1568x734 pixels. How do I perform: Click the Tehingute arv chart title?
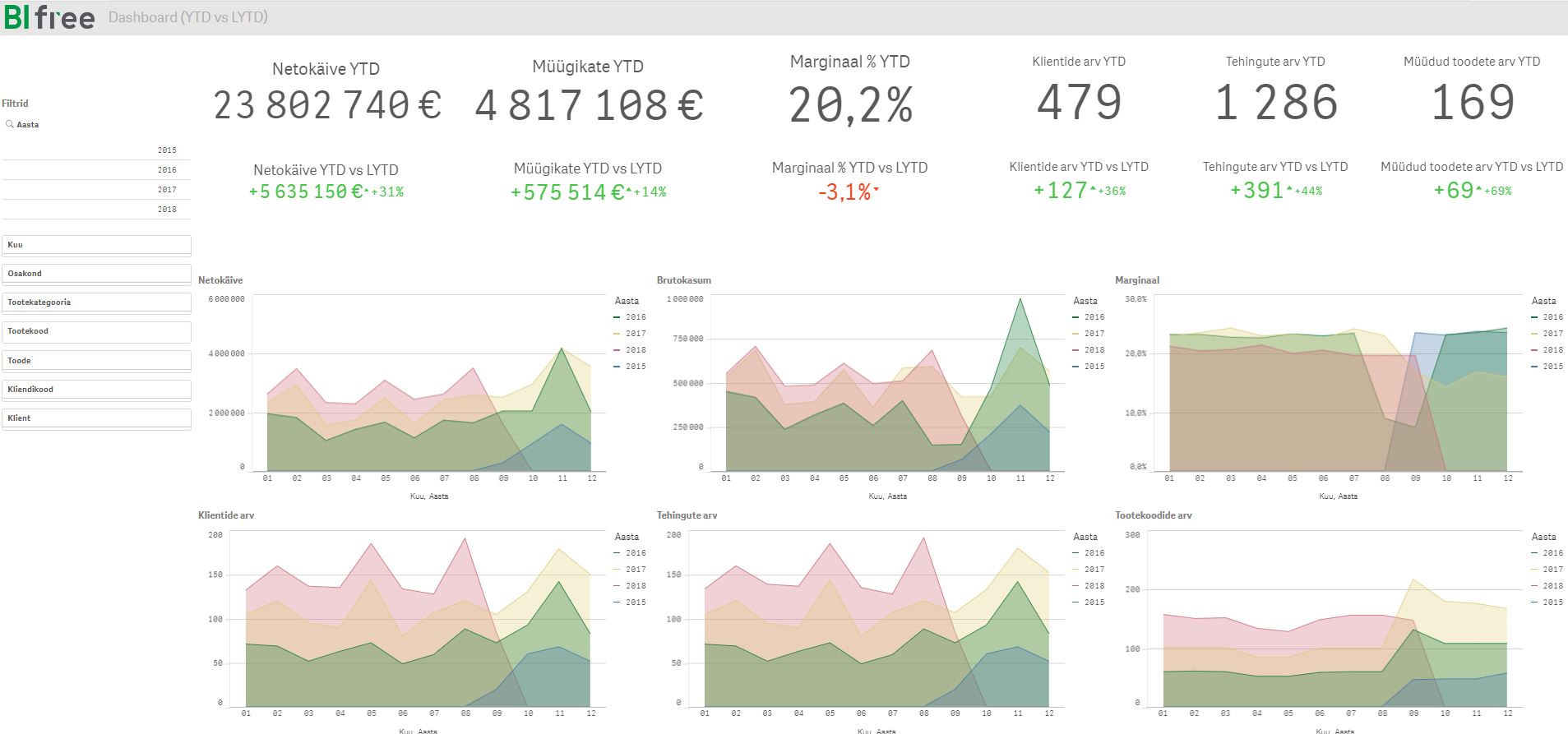[x=687, y=515]
